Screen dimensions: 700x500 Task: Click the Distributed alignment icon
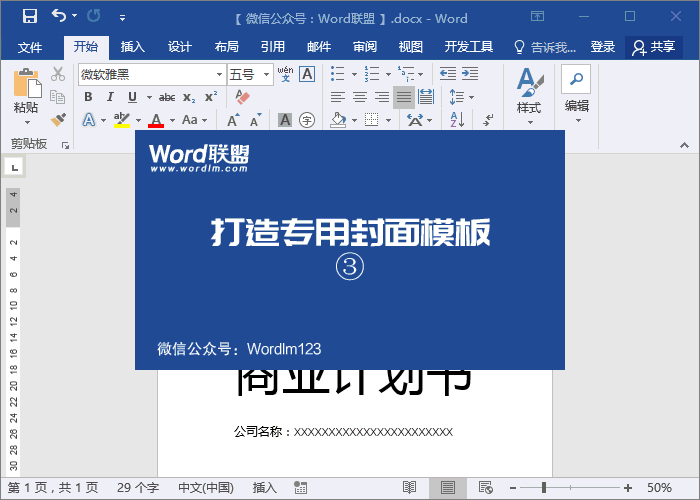(426, 97)
